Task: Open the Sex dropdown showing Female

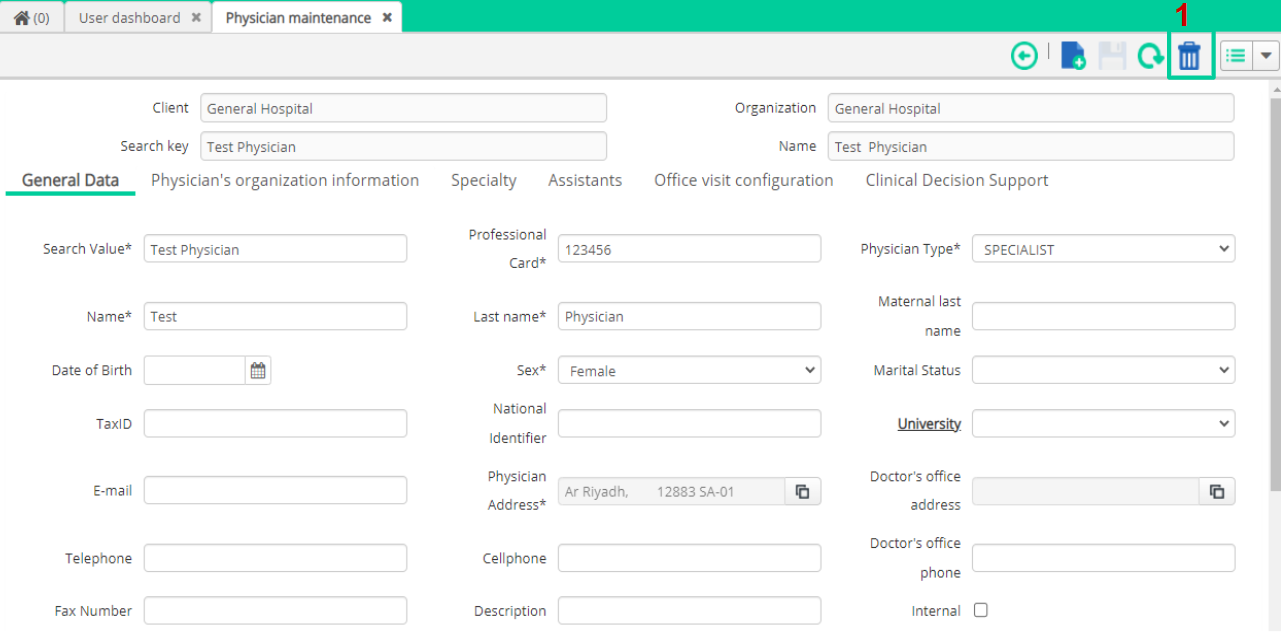Action: 689,370
